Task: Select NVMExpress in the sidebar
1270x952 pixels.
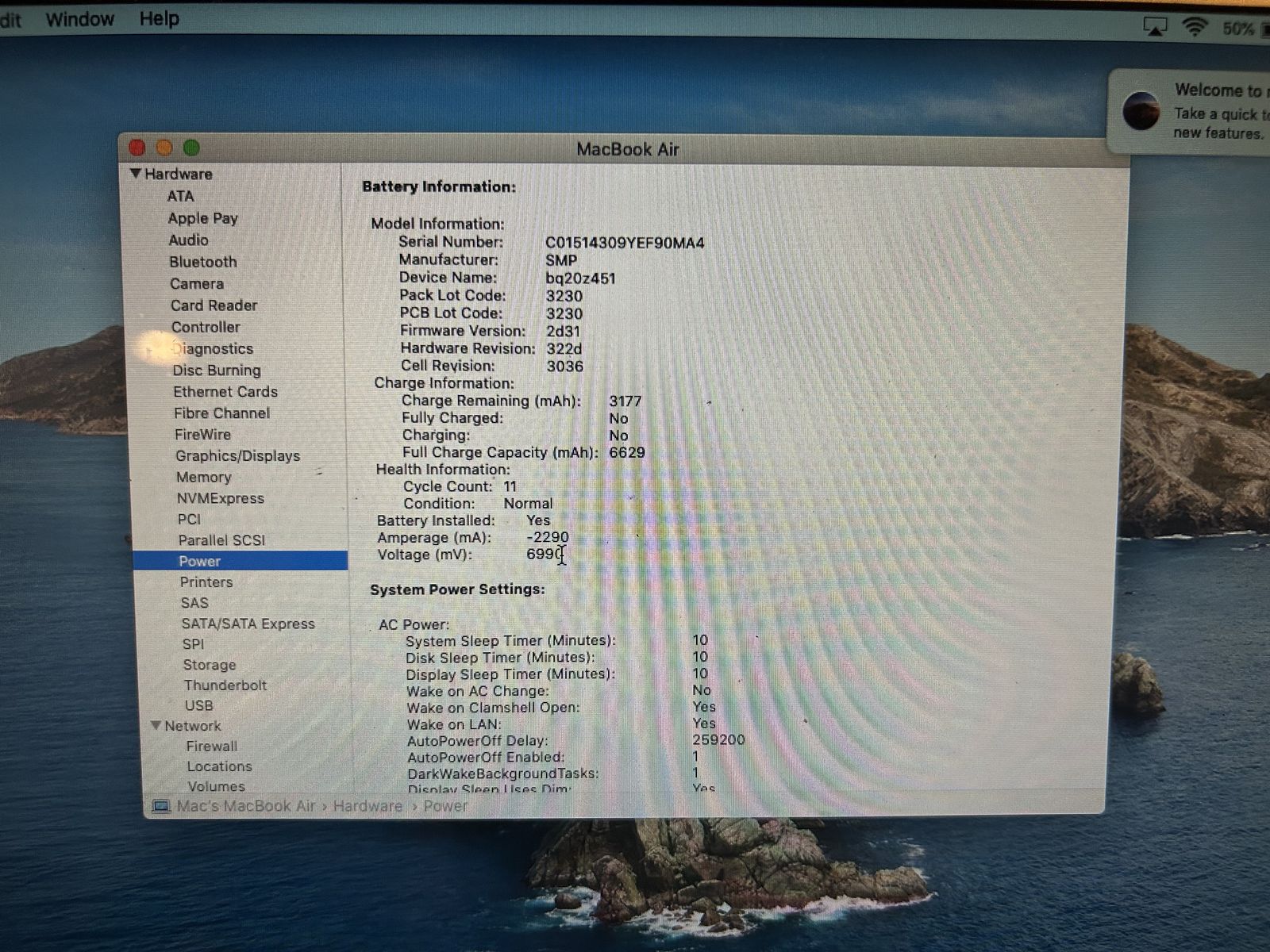Action: click(220, 498)
